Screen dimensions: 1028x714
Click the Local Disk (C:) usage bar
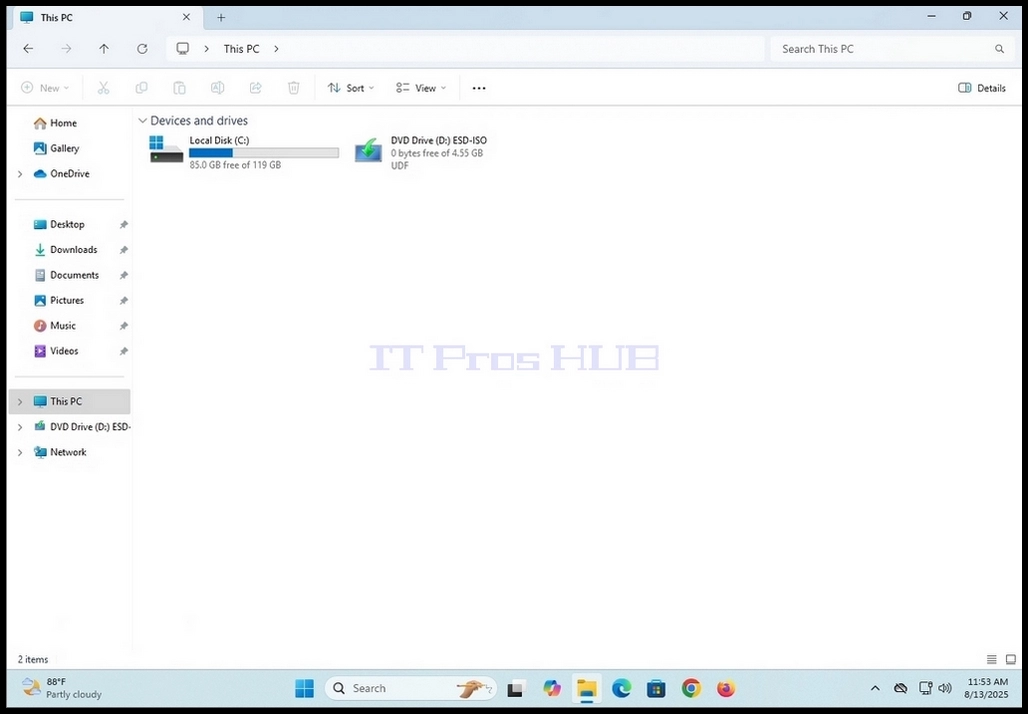click(264, 153)
